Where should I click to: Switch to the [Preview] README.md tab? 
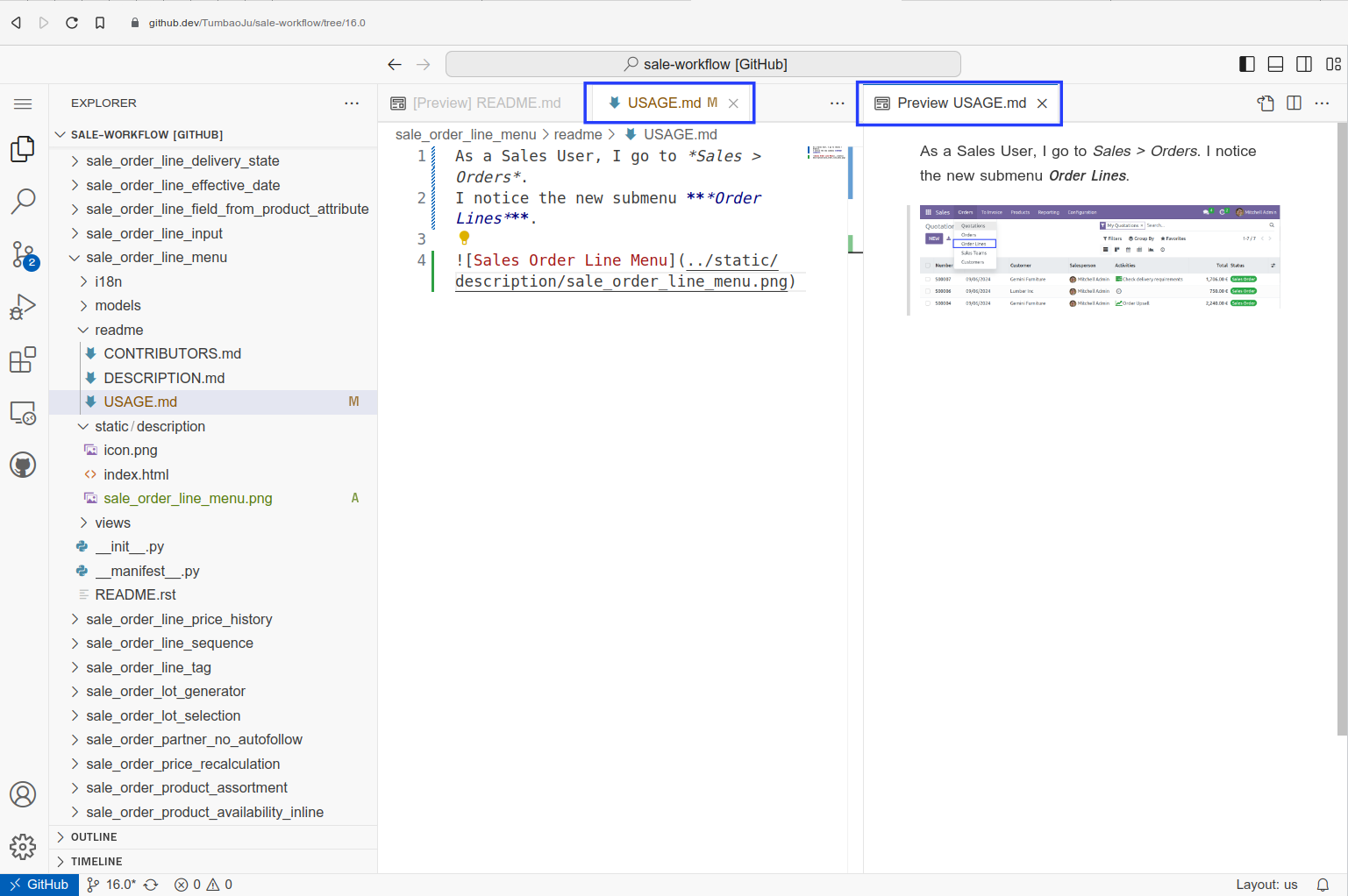pyautogui.click(x=486, y=103)
